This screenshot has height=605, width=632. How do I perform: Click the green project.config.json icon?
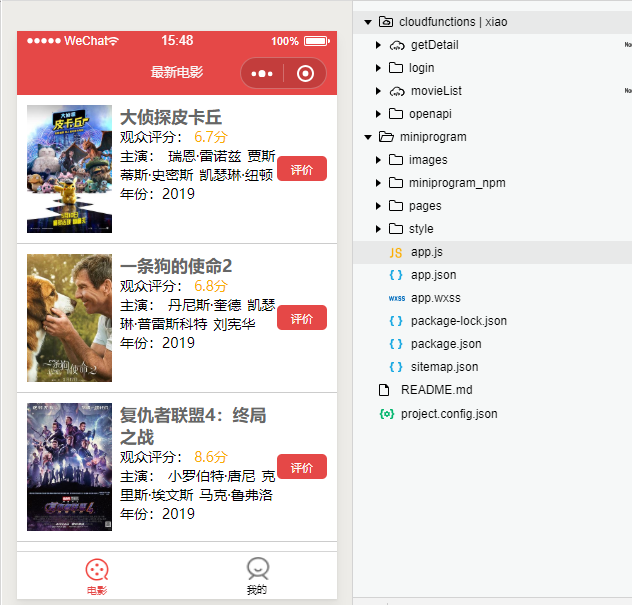(x=387, y=414)
